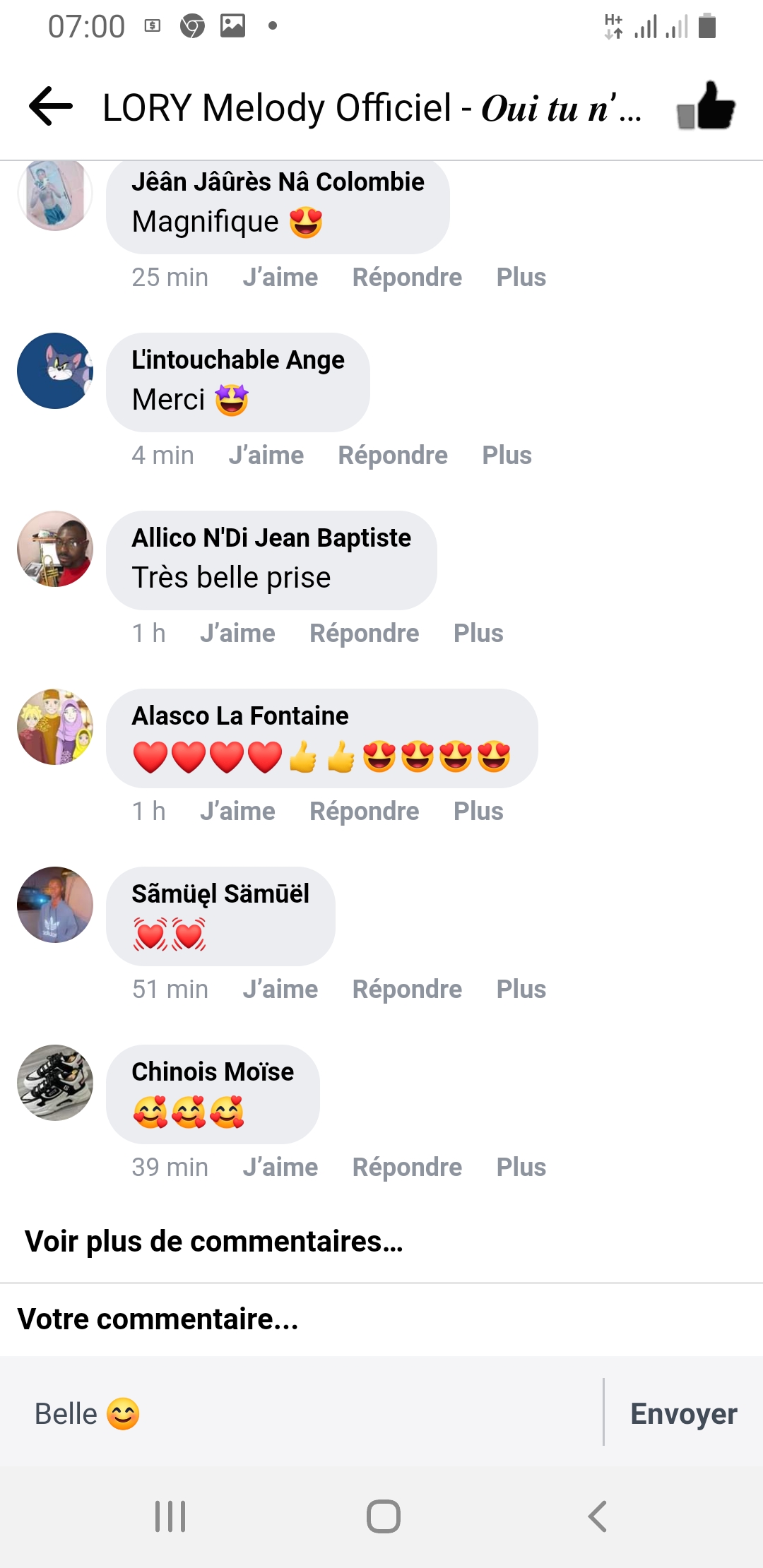Tap the thumbs-up like icon in header
This screenshot has height=1568, width=763.
706,107
